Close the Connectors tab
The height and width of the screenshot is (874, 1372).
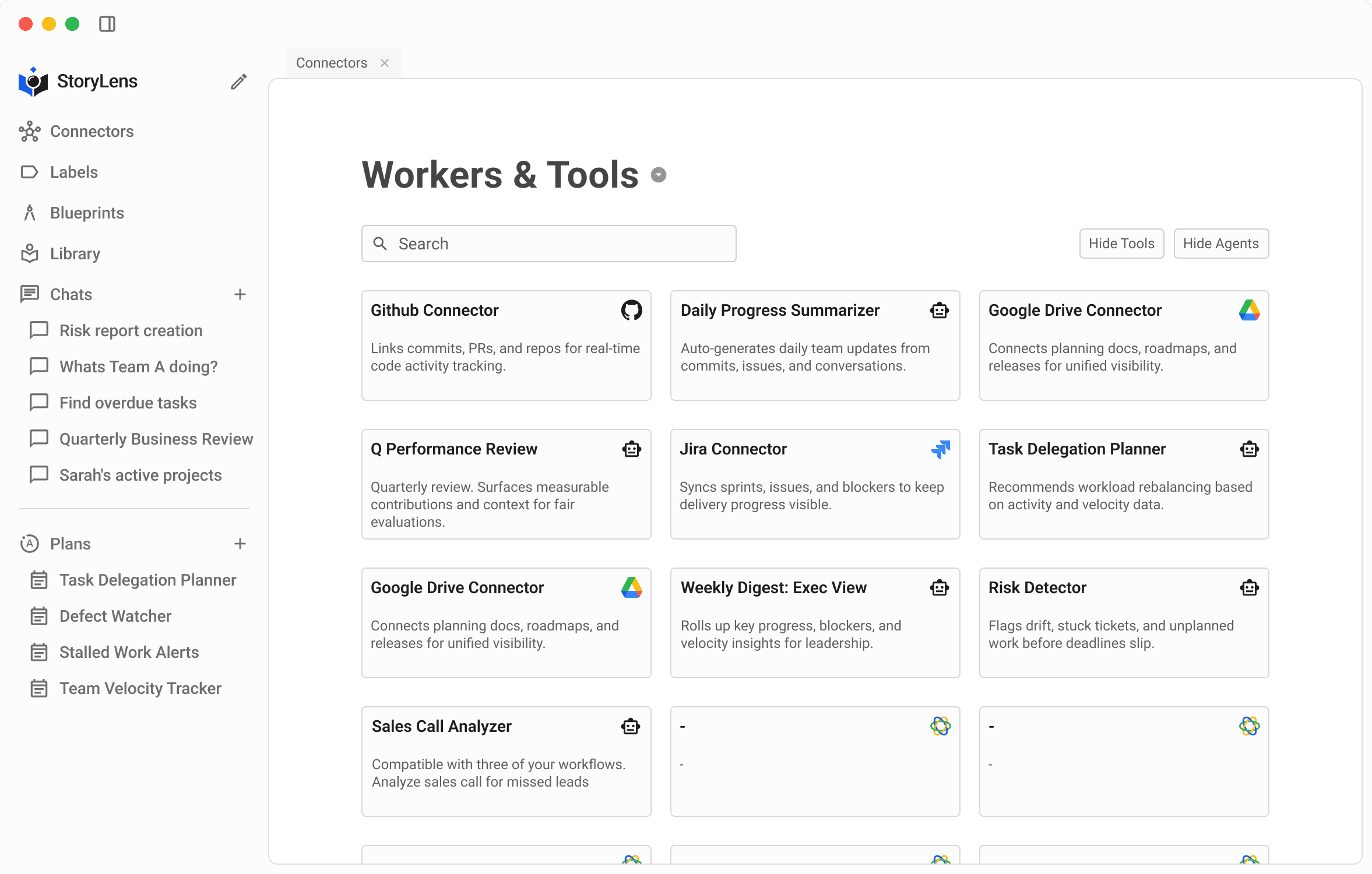[x=385, y=63]
